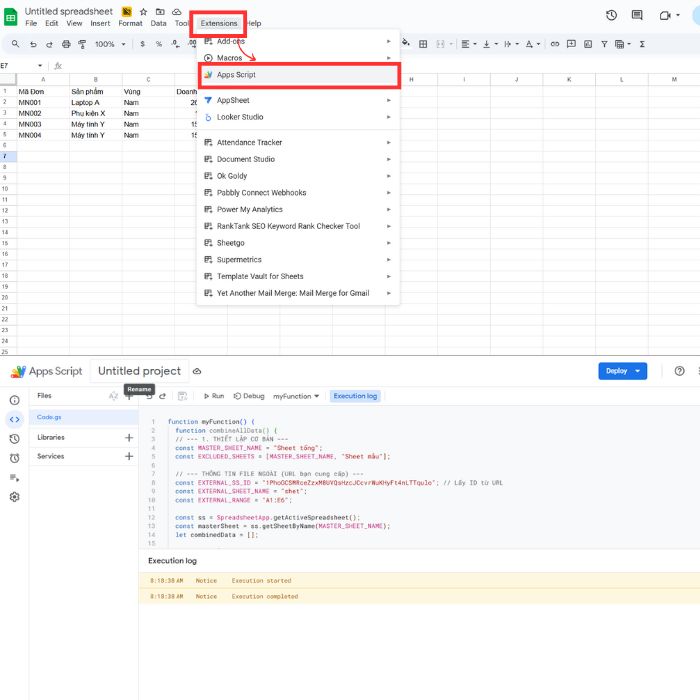Open the Overview info icon in Apps Script sidebar
The height and width of the screenshot is (700, 700).
tap(15, 400)
